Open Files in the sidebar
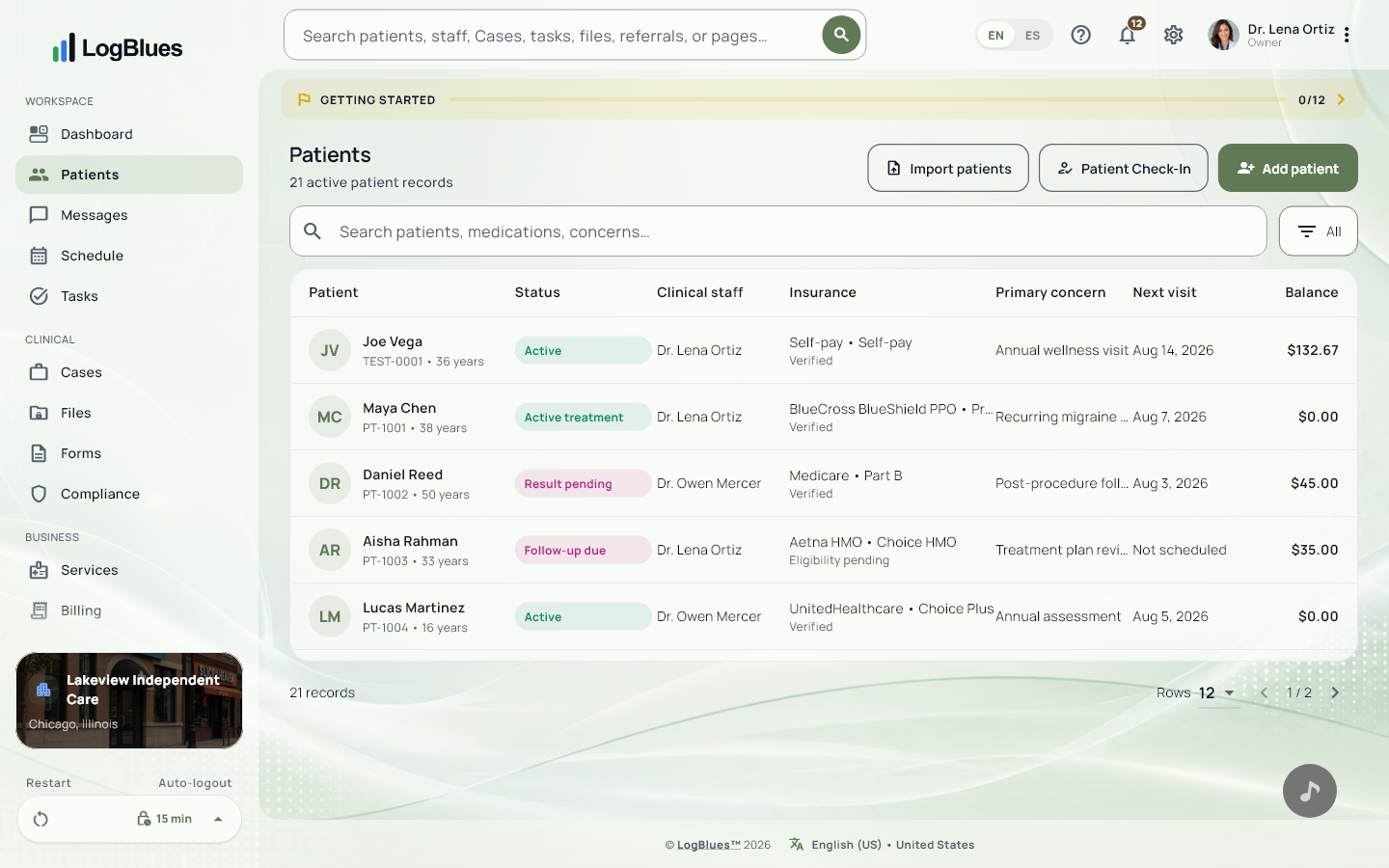This screenshot has height=868, width=1389. (x=129, y=413)
